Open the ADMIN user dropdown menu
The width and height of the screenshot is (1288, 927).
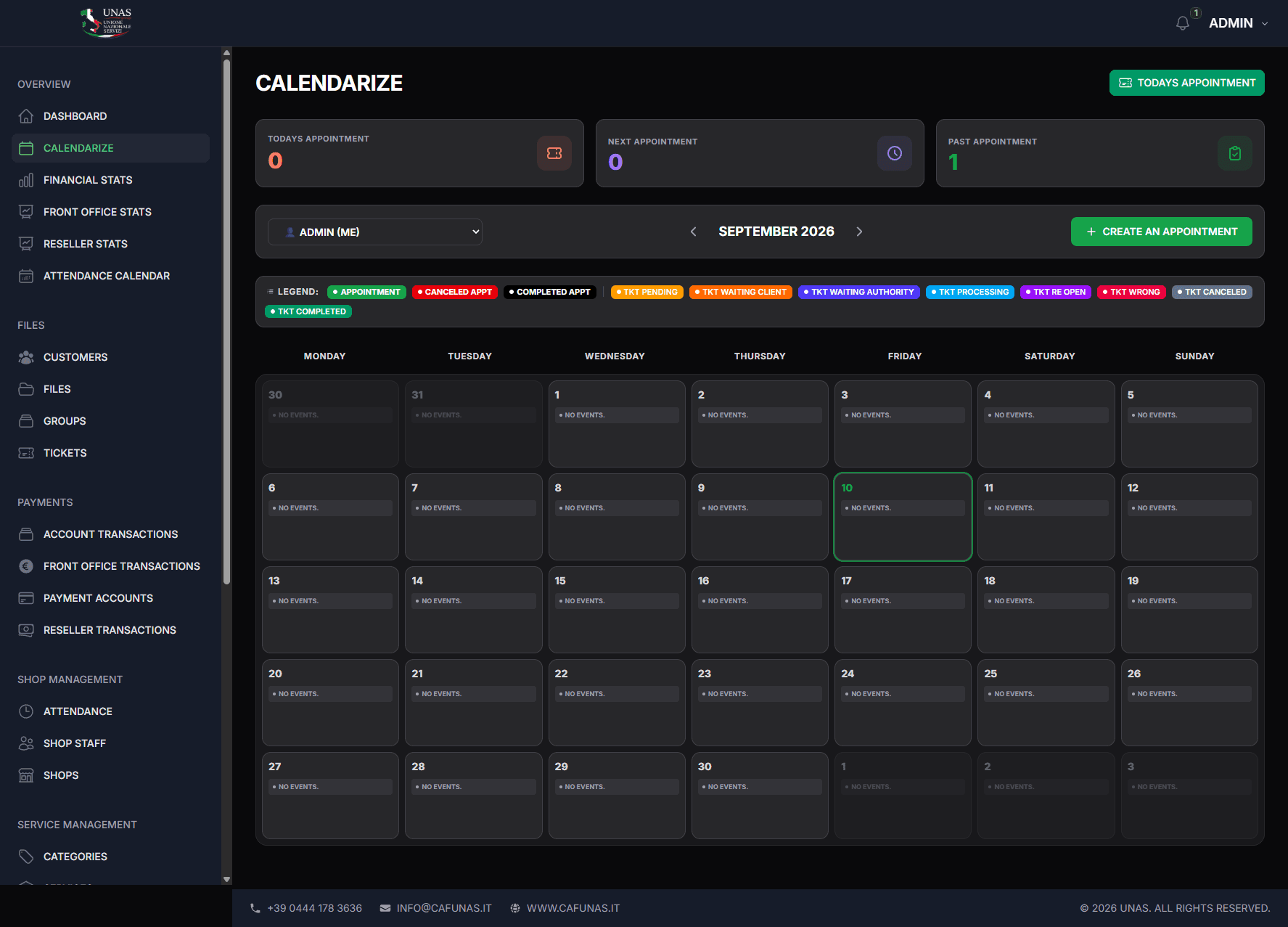tap(1239, 23)
